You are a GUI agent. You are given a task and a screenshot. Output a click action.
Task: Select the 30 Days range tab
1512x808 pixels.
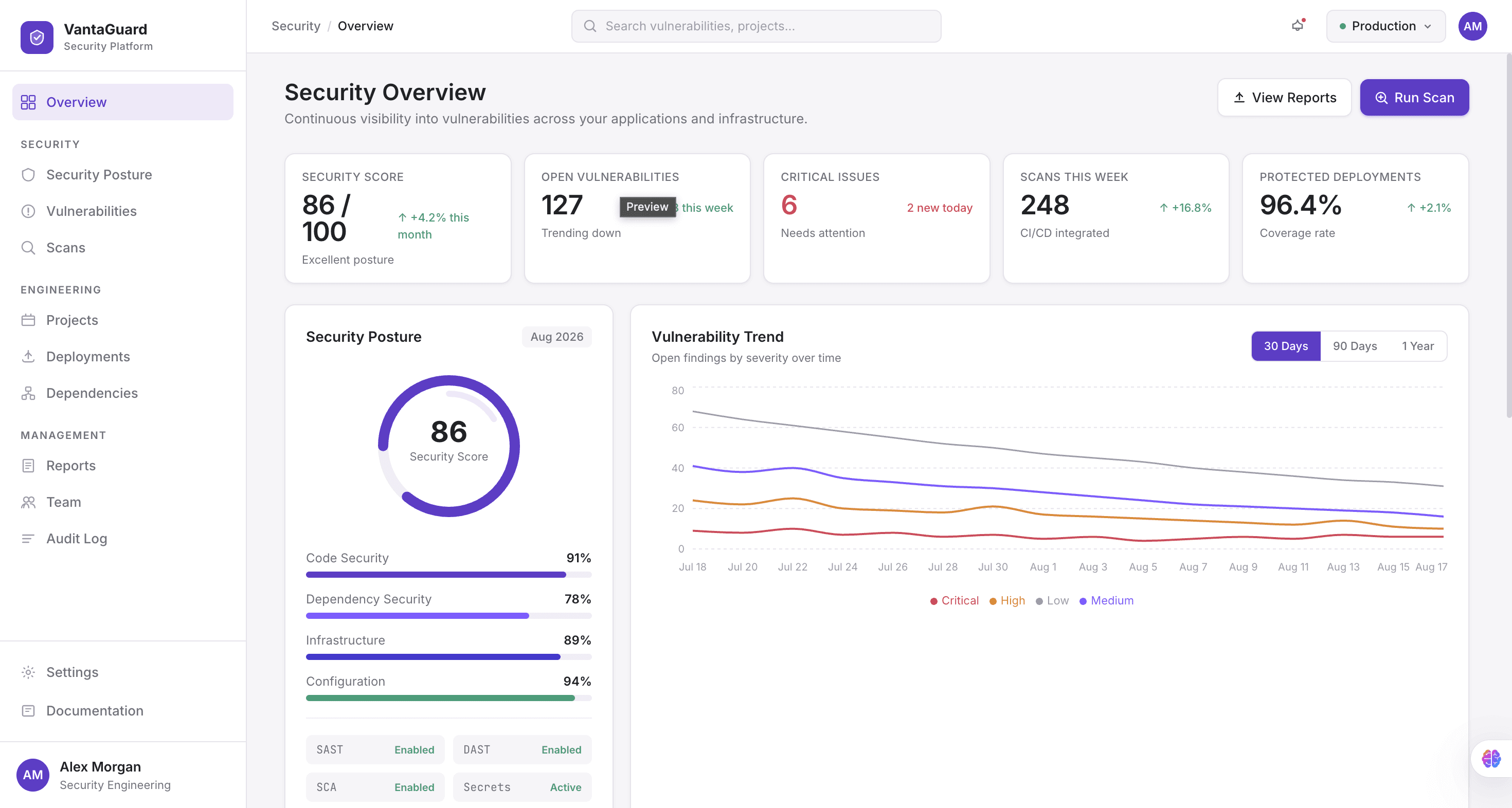(1285, 346)
